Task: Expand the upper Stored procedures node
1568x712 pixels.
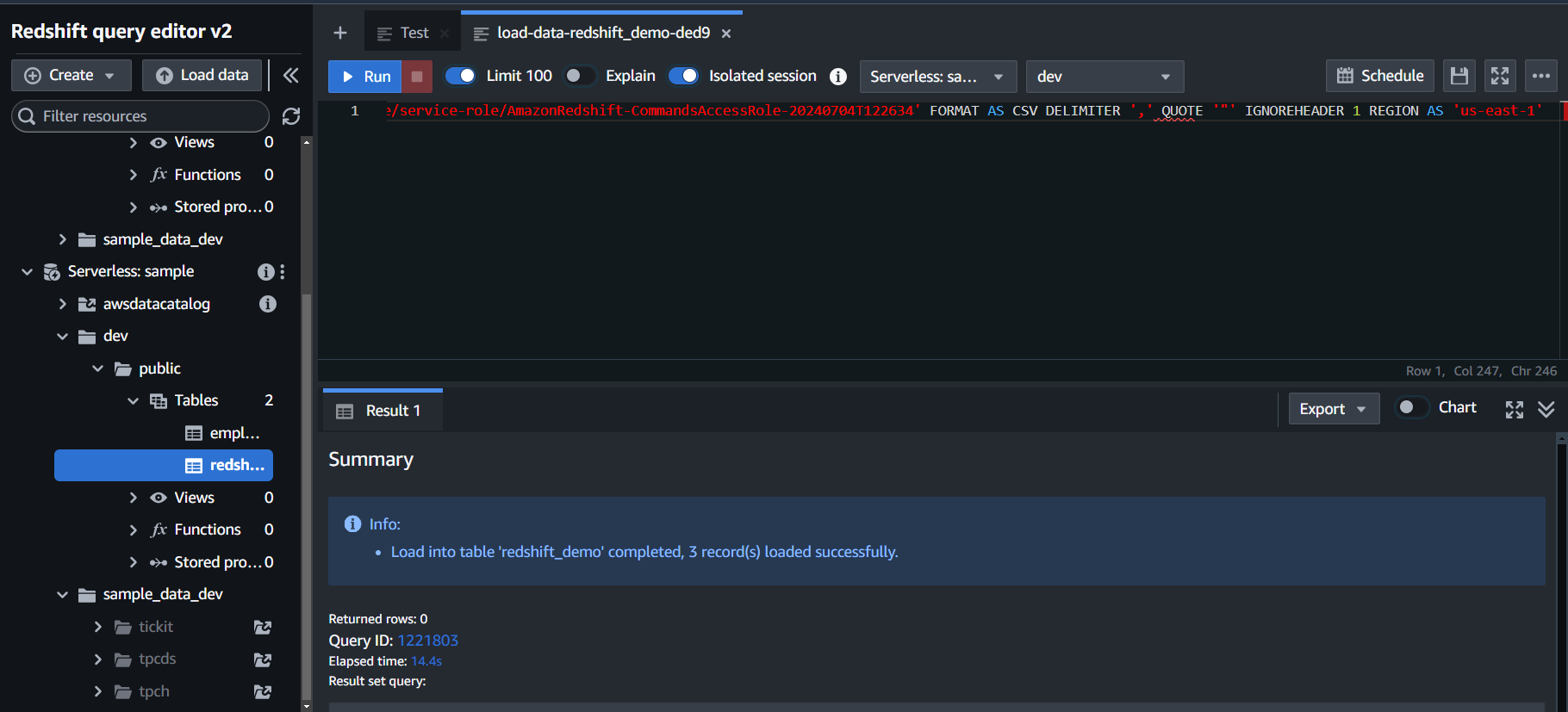Action: 133,207
